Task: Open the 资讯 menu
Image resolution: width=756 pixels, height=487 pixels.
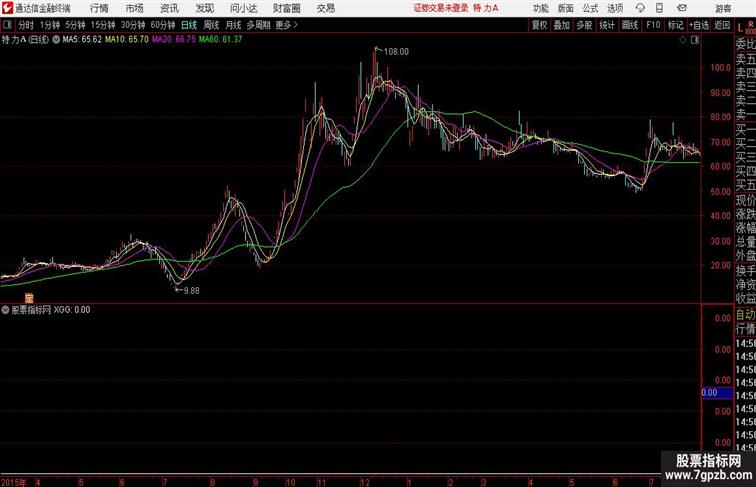Action: click(x=169, y=8)
